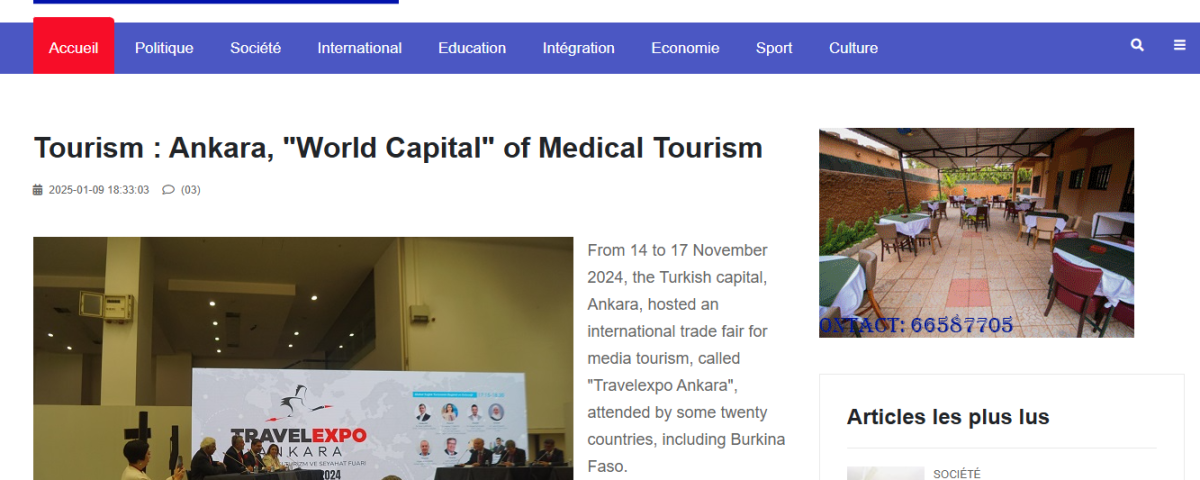Go to the Accueil home tab
The width and height of the screenshot is (1200, 480).
point(73,48)
